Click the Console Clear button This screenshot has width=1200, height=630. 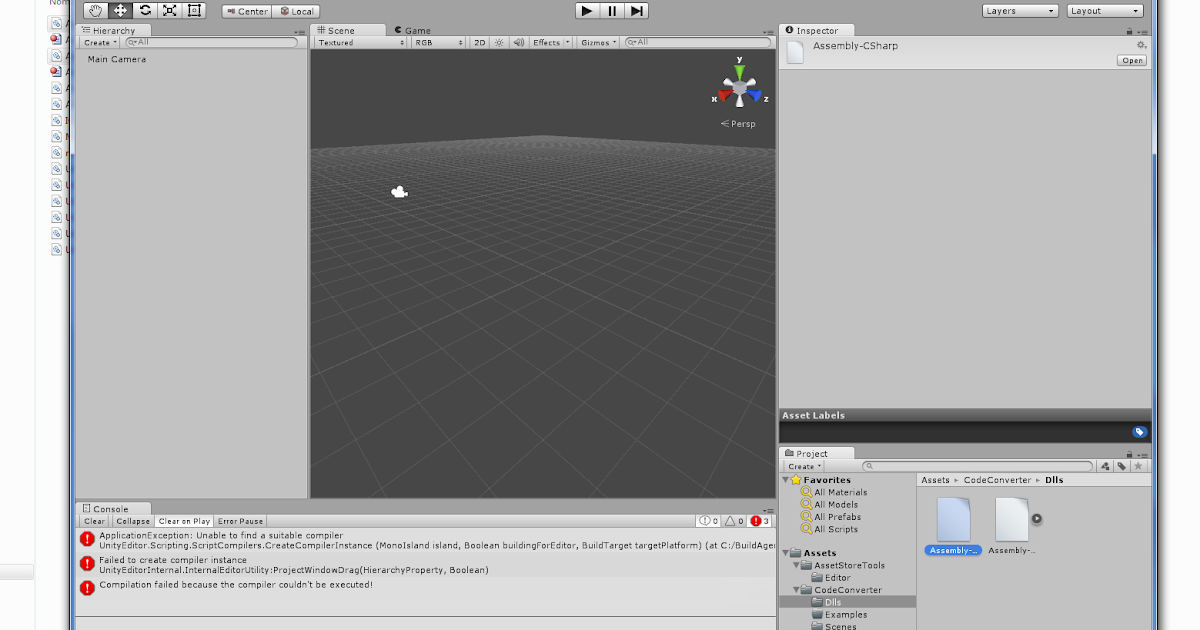tap(94, 521)
